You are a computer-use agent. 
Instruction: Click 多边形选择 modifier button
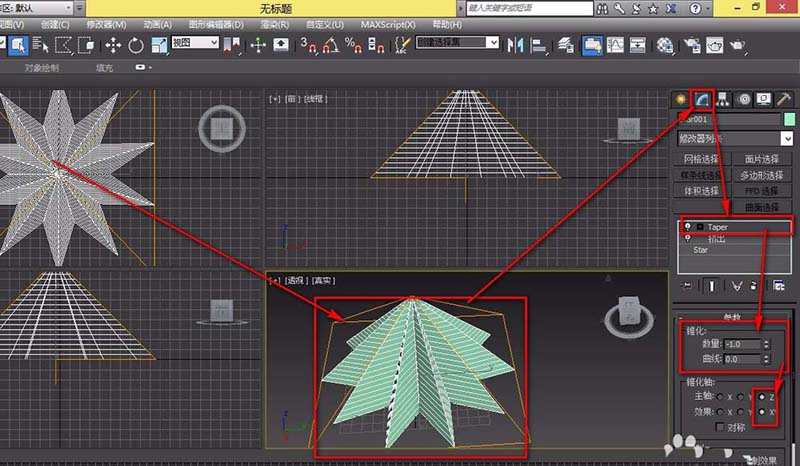[x=762, y=175]
